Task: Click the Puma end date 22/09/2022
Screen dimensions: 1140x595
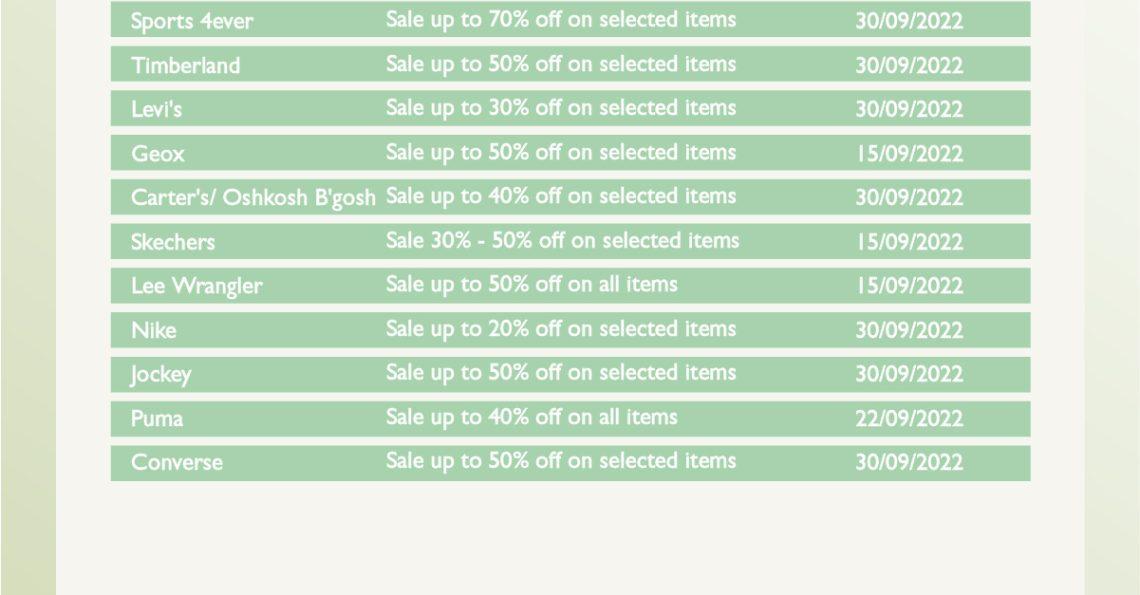Action: click(x=909, y=418)
